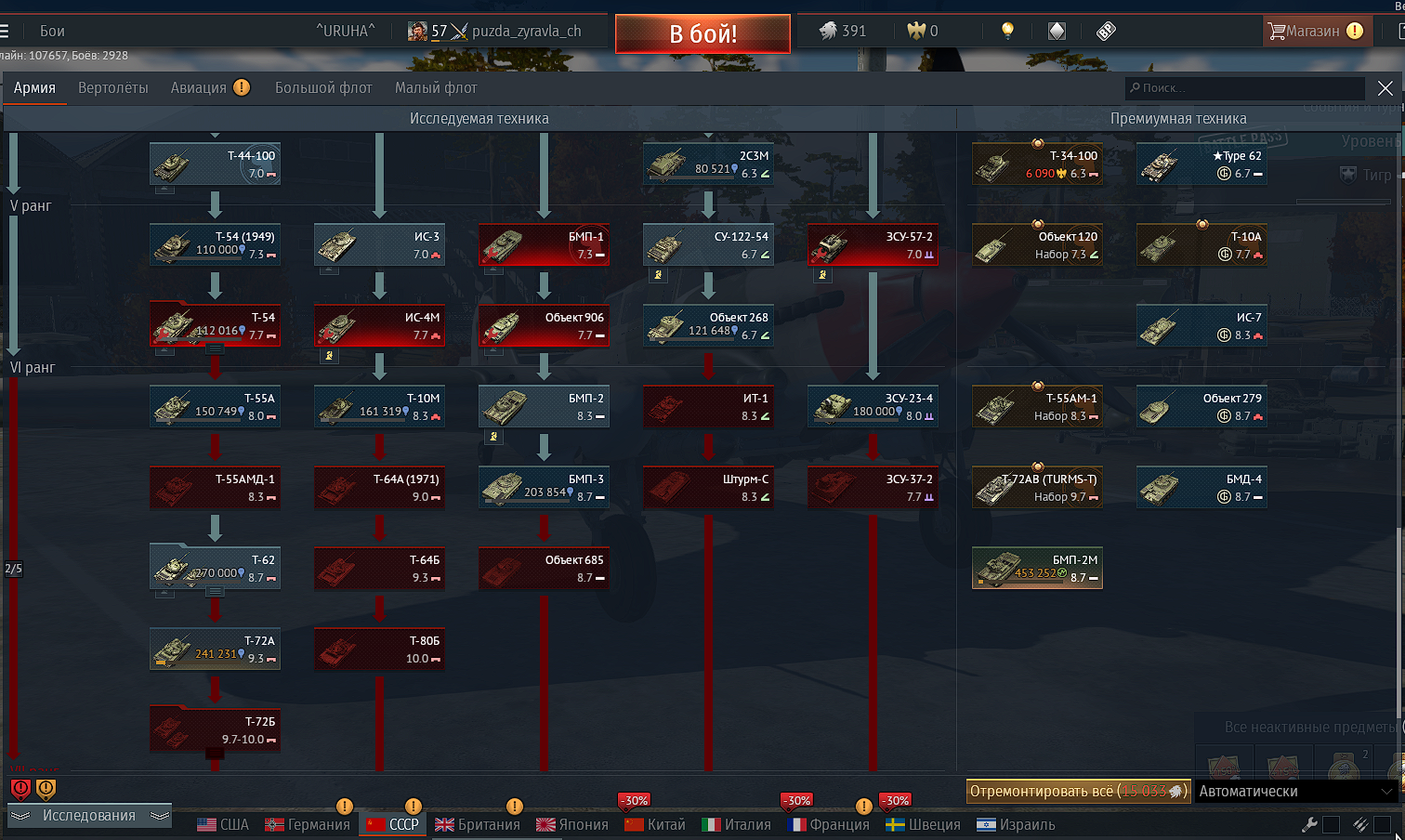Select the Т-72А tank card
1405x840 pixels.
coord(215,649)
